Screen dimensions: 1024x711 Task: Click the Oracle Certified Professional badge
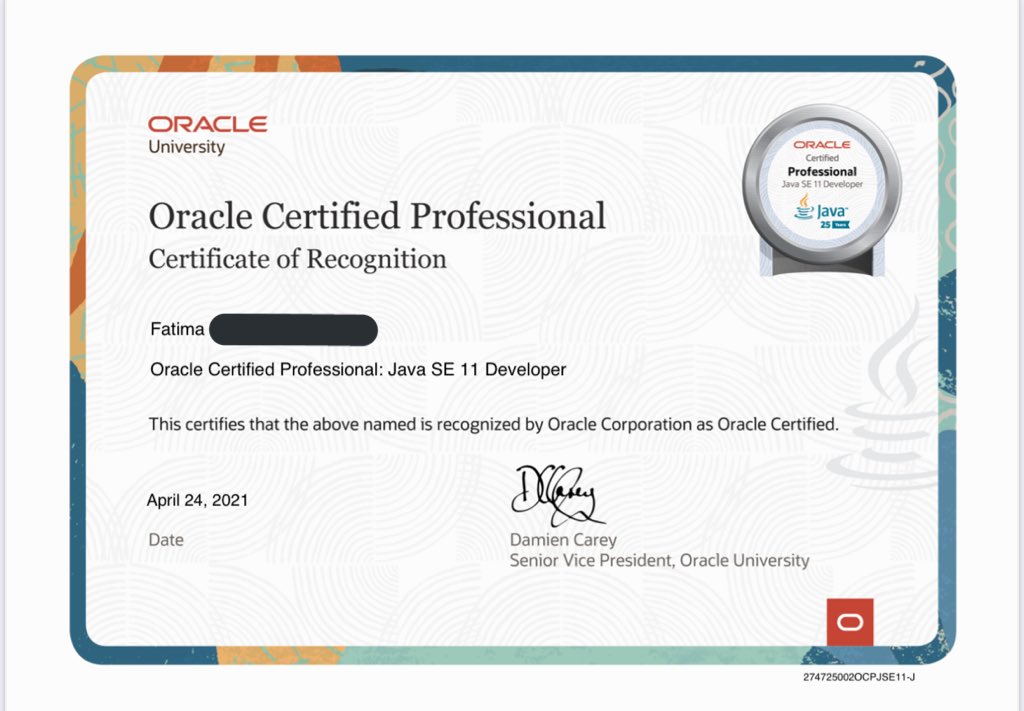(822, 191)
